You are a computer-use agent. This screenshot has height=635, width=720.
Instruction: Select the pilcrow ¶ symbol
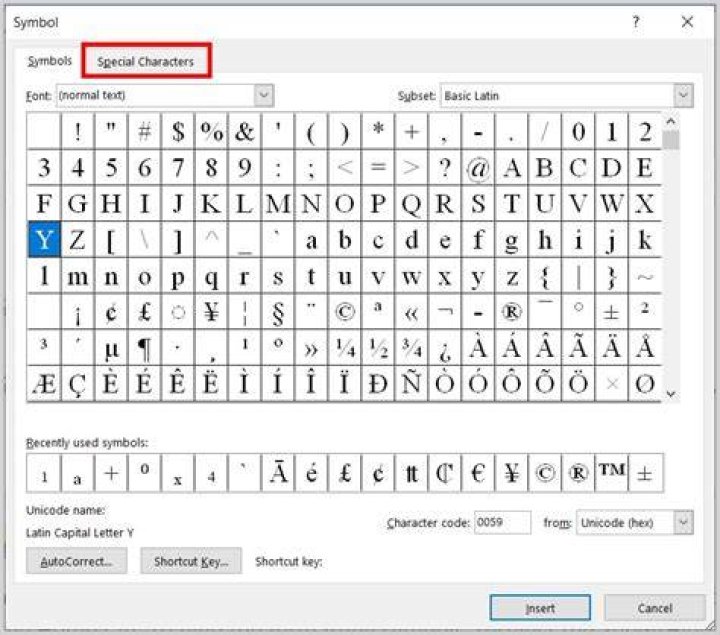[x=145, y=348]
